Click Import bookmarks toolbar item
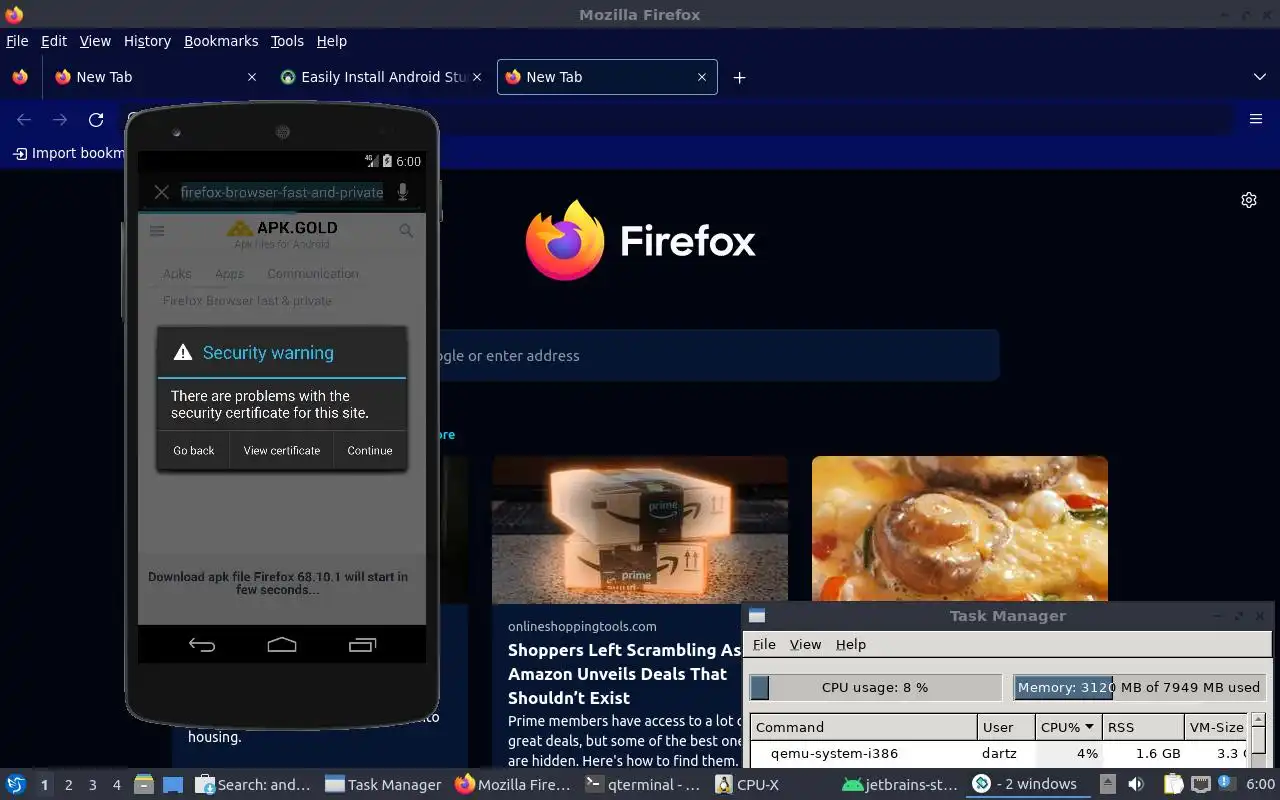Viewport: 1280px width, 800px height. tap(68, 153)
